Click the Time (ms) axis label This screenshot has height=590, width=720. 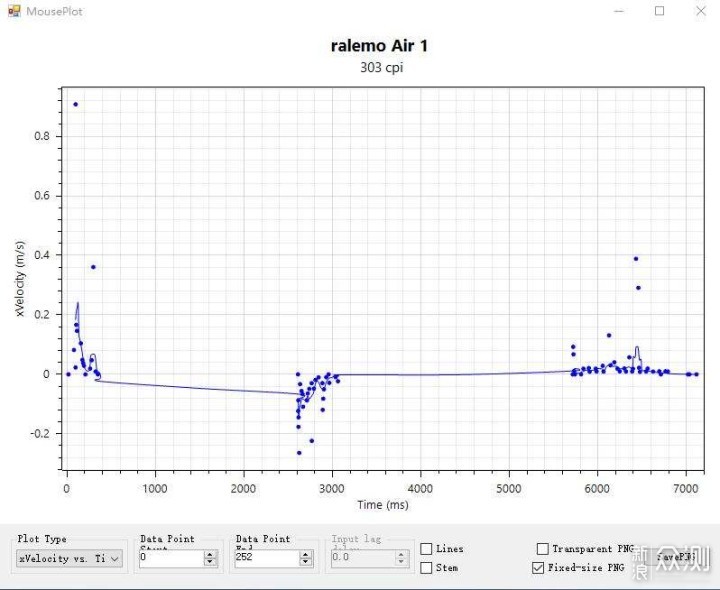[383, 505]
